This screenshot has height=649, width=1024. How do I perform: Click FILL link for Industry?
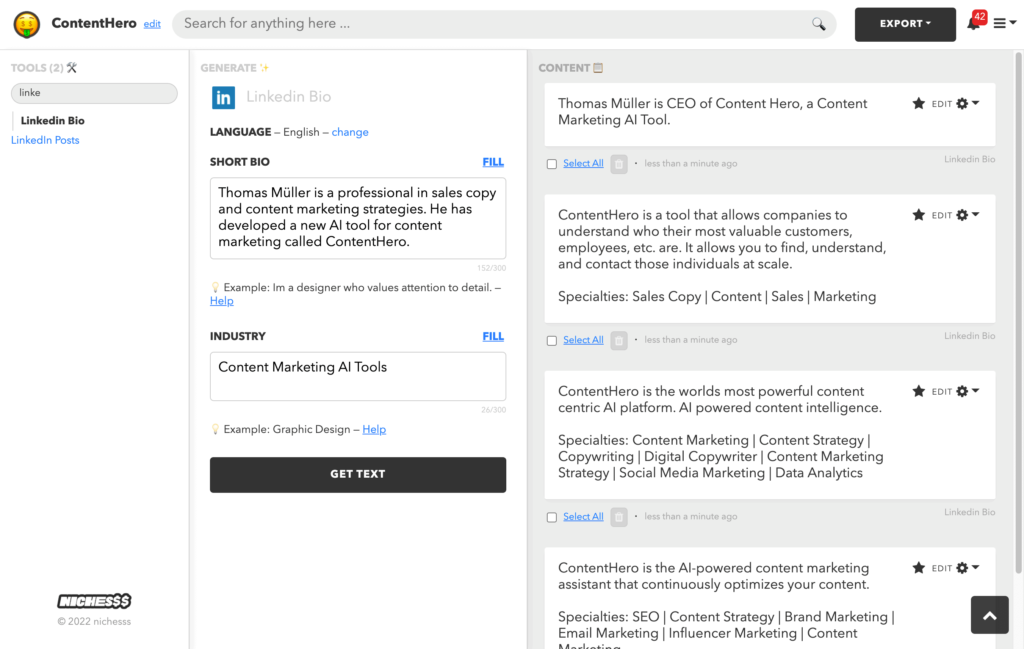click(493, 336)
